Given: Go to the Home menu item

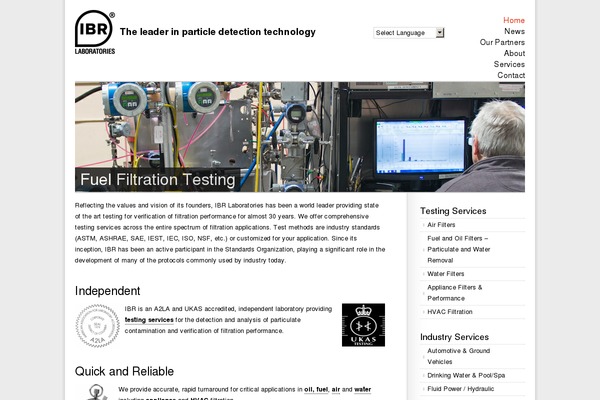Looking at the screenshot, I should (x=514, y=20).
